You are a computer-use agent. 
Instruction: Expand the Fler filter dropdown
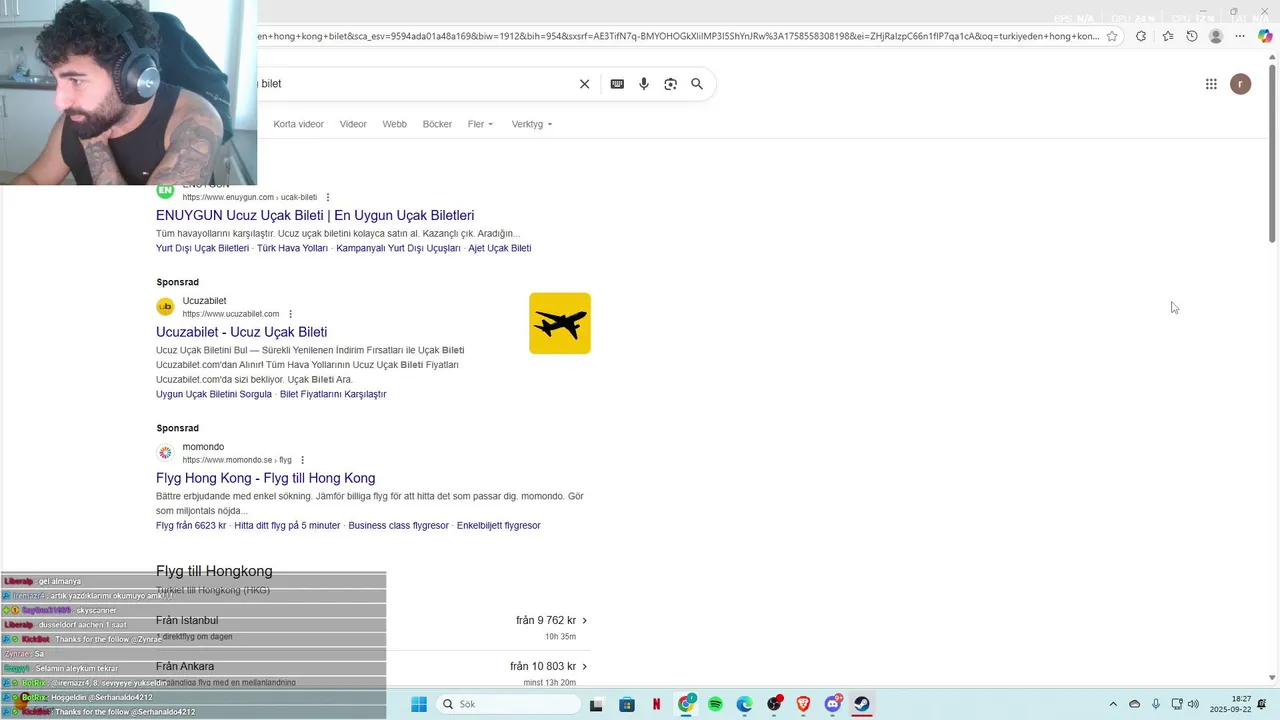[480, 124]
